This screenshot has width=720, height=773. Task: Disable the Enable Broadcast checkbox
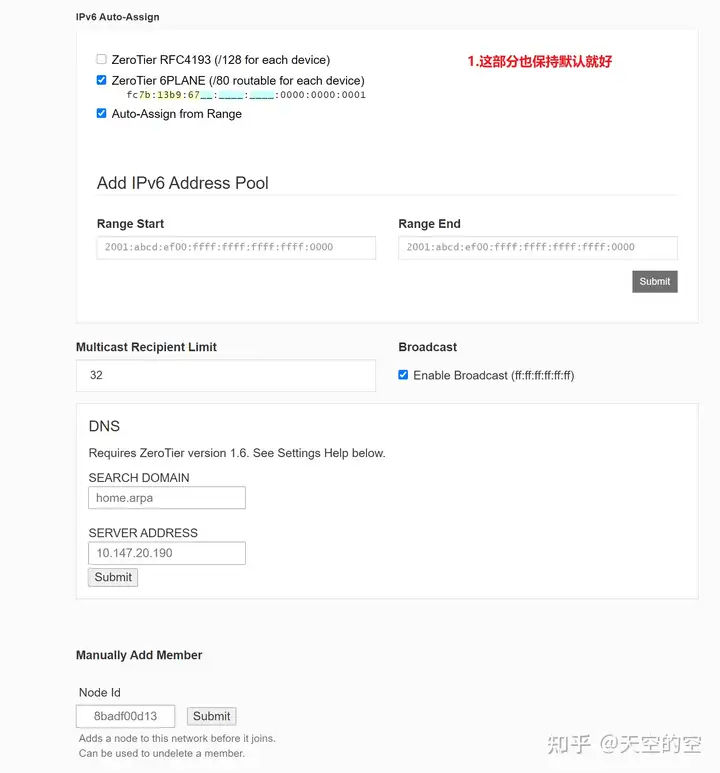(x=403, y=375)
